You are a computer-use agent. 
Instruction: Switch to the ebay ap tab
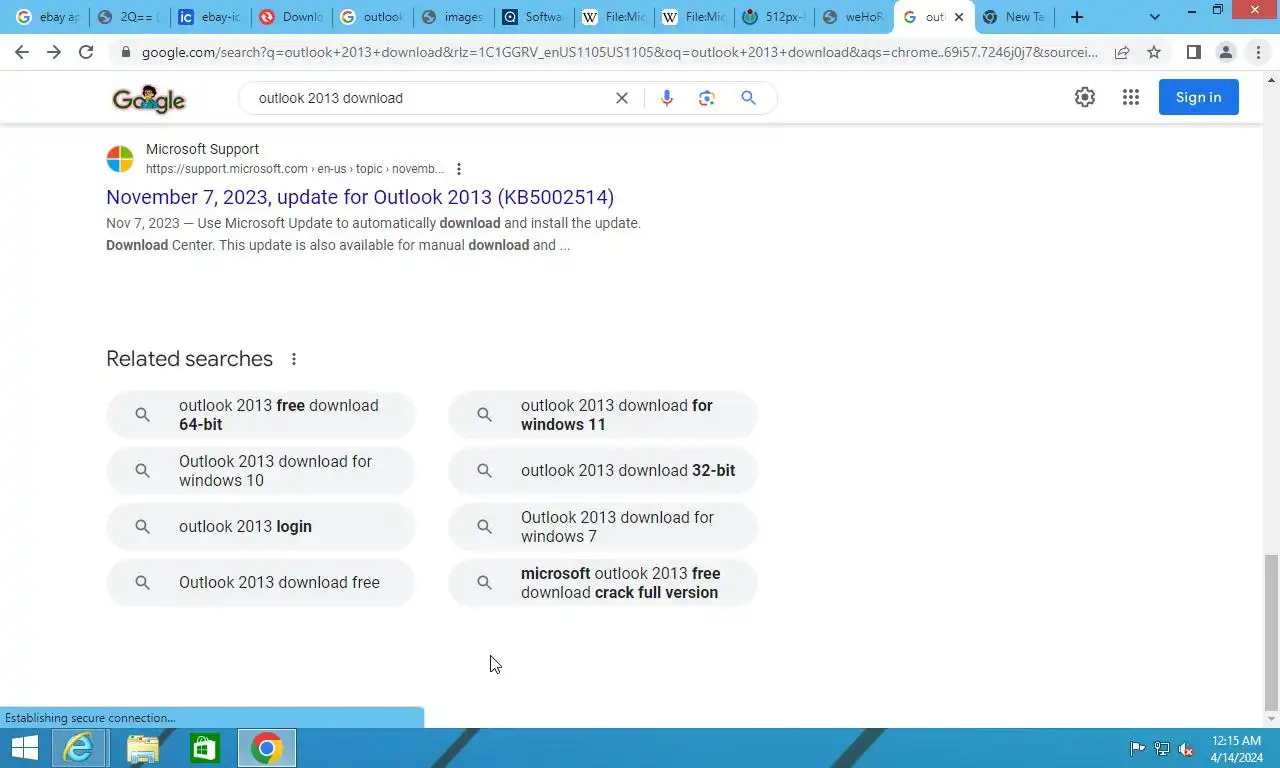[48, 17]
